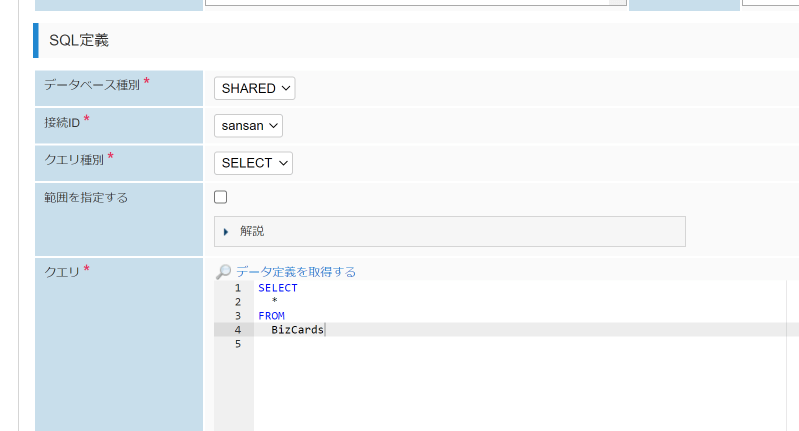Click the クエリ field label
799x431 pixels.
[x=62, y=270]
